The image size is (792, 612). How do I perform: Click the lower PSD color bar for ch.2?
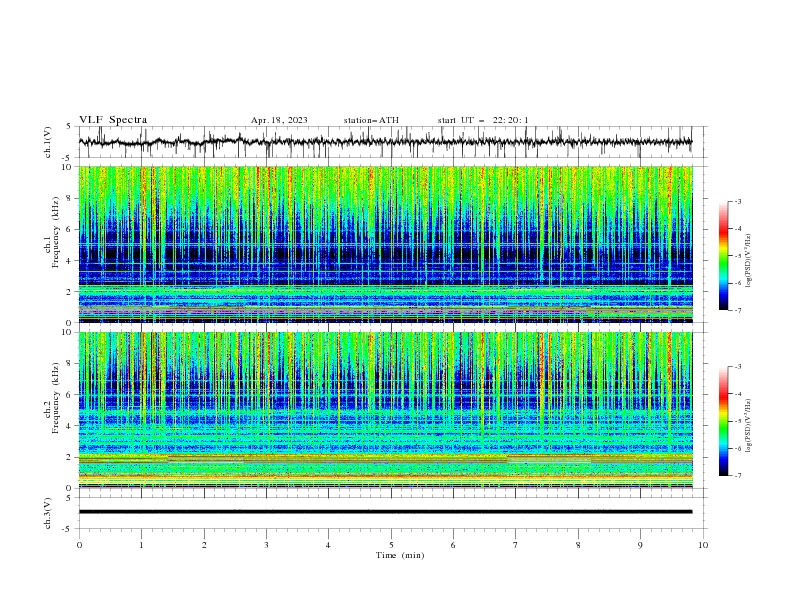coord(724,421)
